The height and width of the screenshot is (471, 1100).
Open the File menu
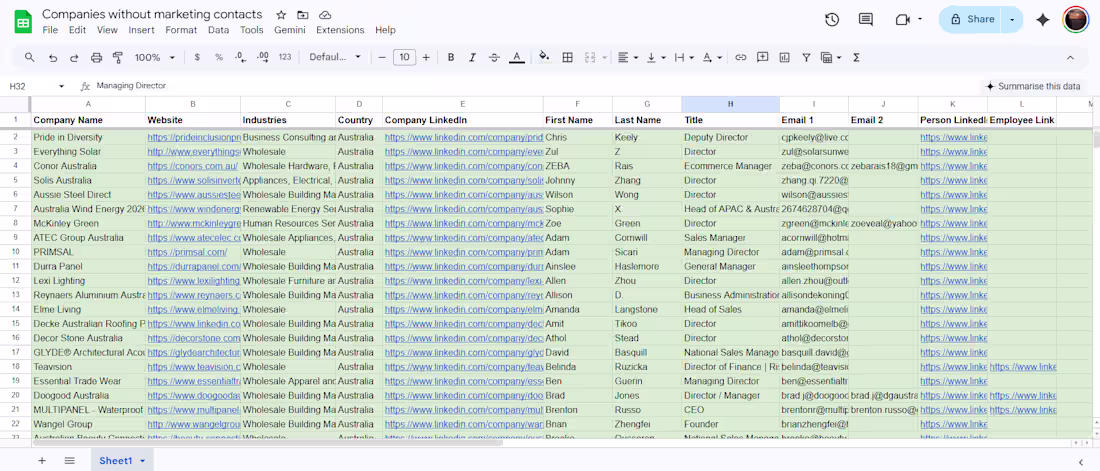tap(50, 30)
